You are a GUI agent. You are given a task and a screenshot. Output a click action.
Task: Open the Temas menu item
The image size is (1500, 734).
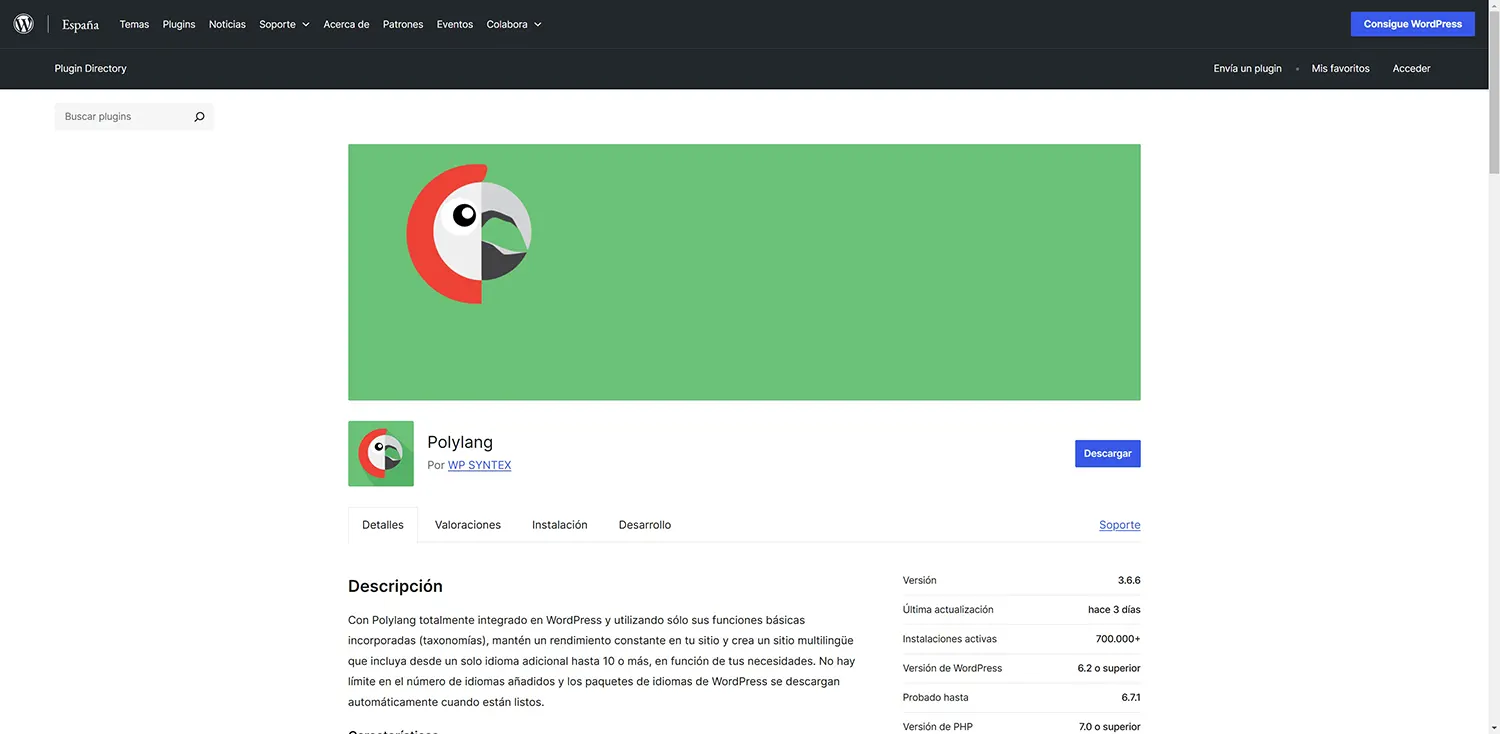pyautogui.click(x=134, y=24)
